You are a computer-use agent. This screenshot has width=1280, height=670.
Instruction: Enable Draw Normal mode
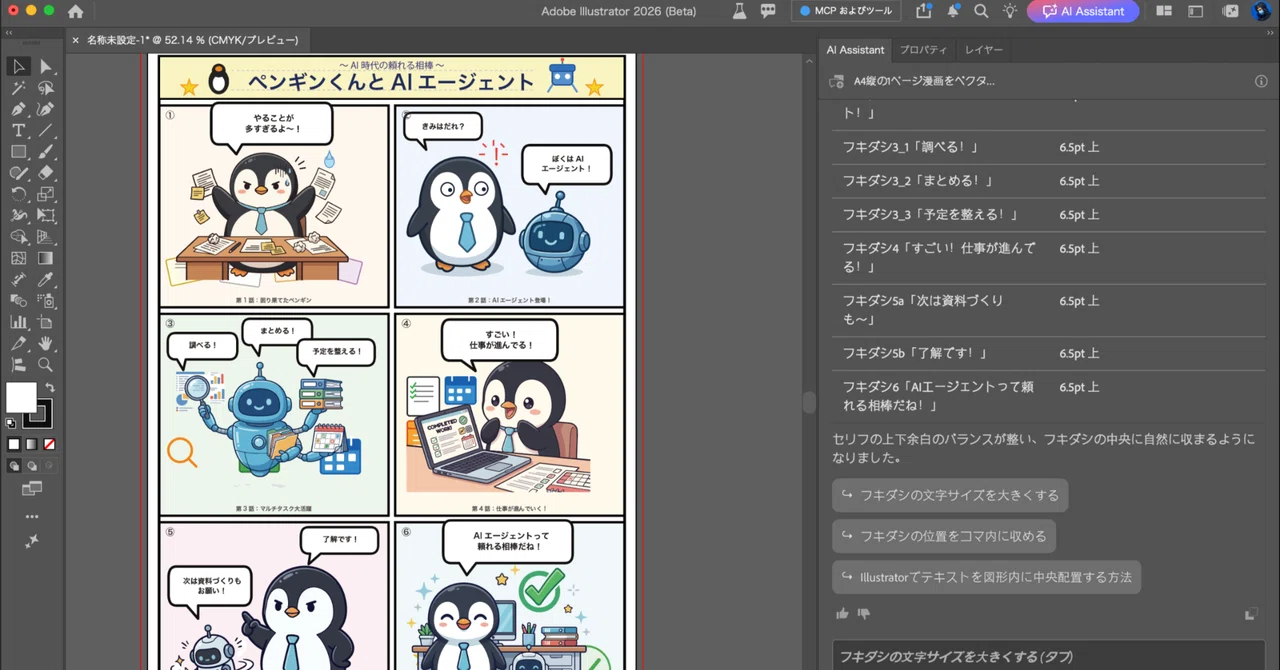pos(14,465)
